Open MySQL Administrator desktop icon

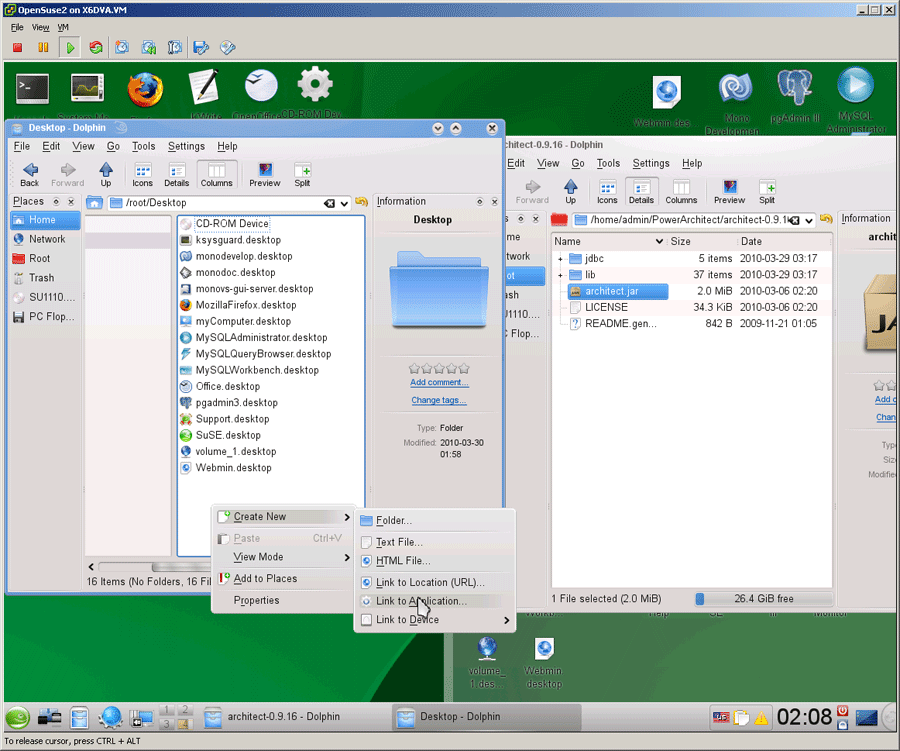[855, 86]
